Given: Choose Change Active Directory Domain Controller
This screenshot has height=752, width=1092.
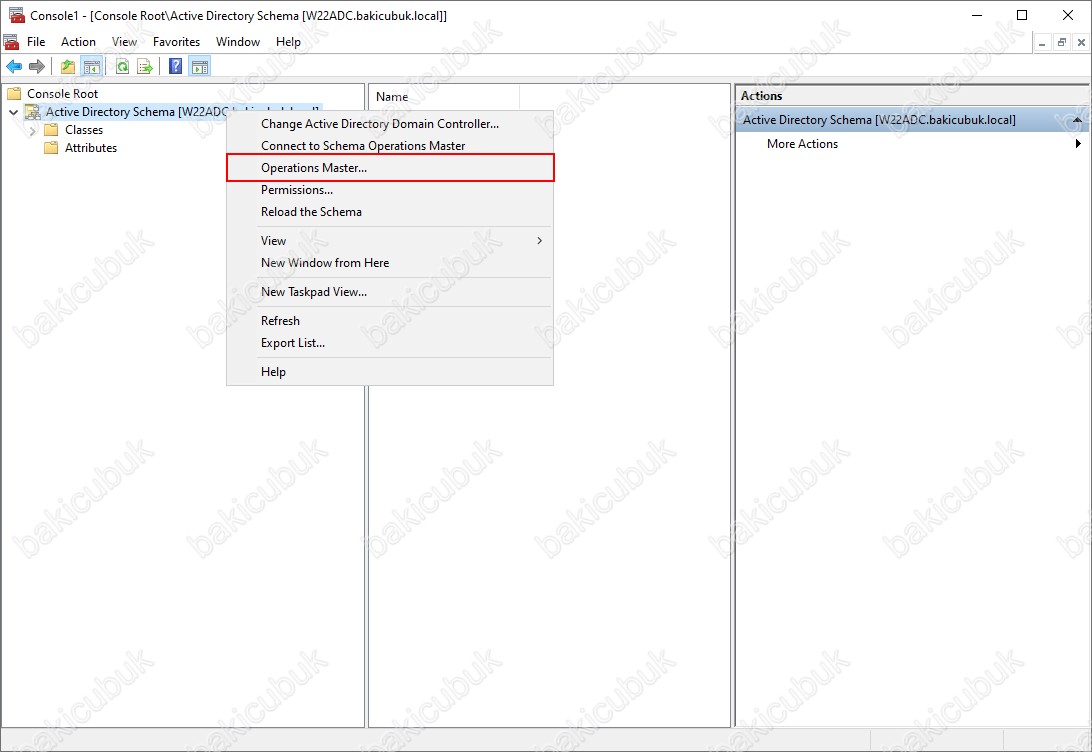Looking at the screenshot, I should 390,124.
